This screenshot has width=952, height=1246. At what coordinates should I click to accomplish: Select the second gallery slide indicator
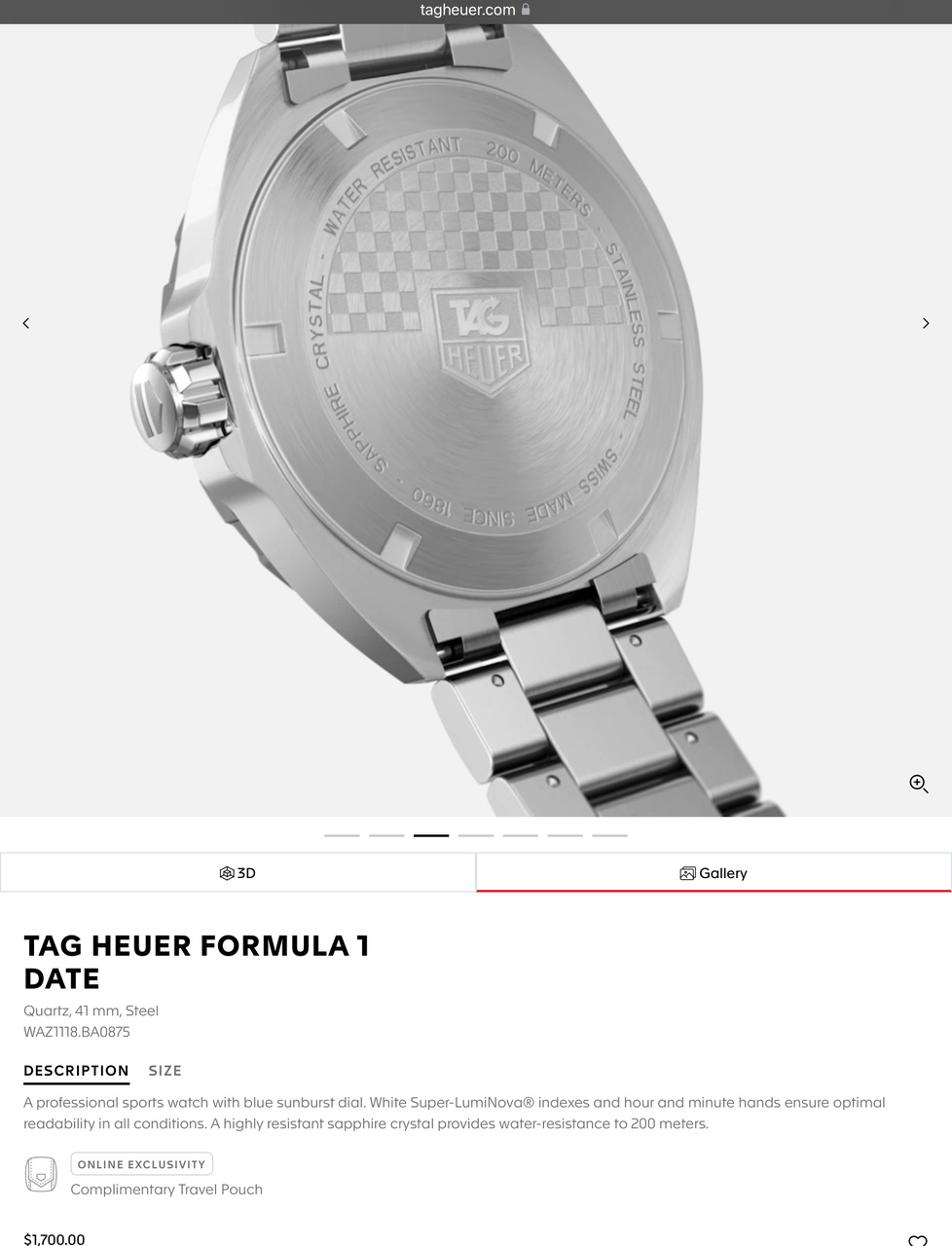tap(386, 835)
